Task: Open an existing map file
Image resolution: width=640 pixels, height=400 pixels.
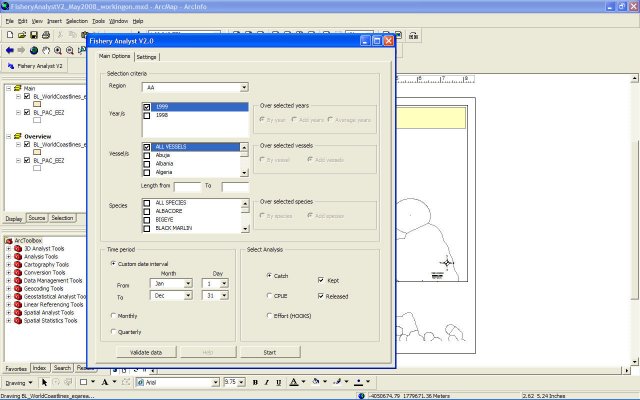Action: (22, 36)
